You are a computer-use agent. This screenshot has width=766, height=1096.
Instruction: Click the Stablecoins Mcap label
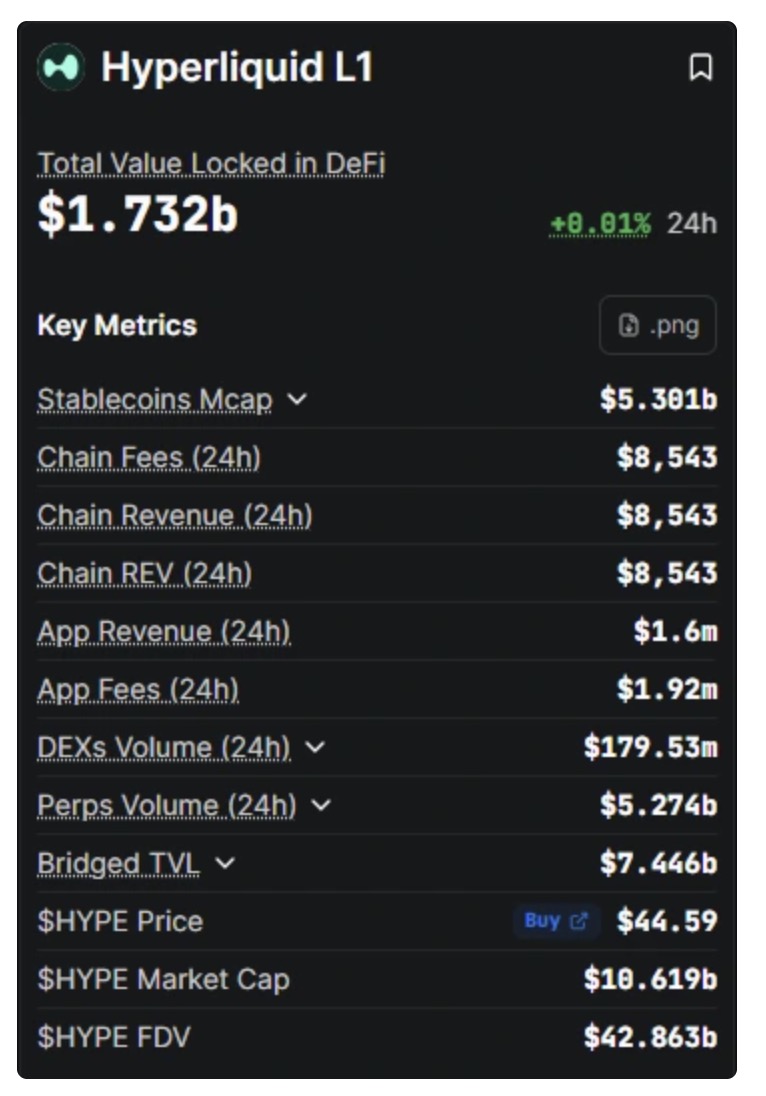click(x=154, y=399)
